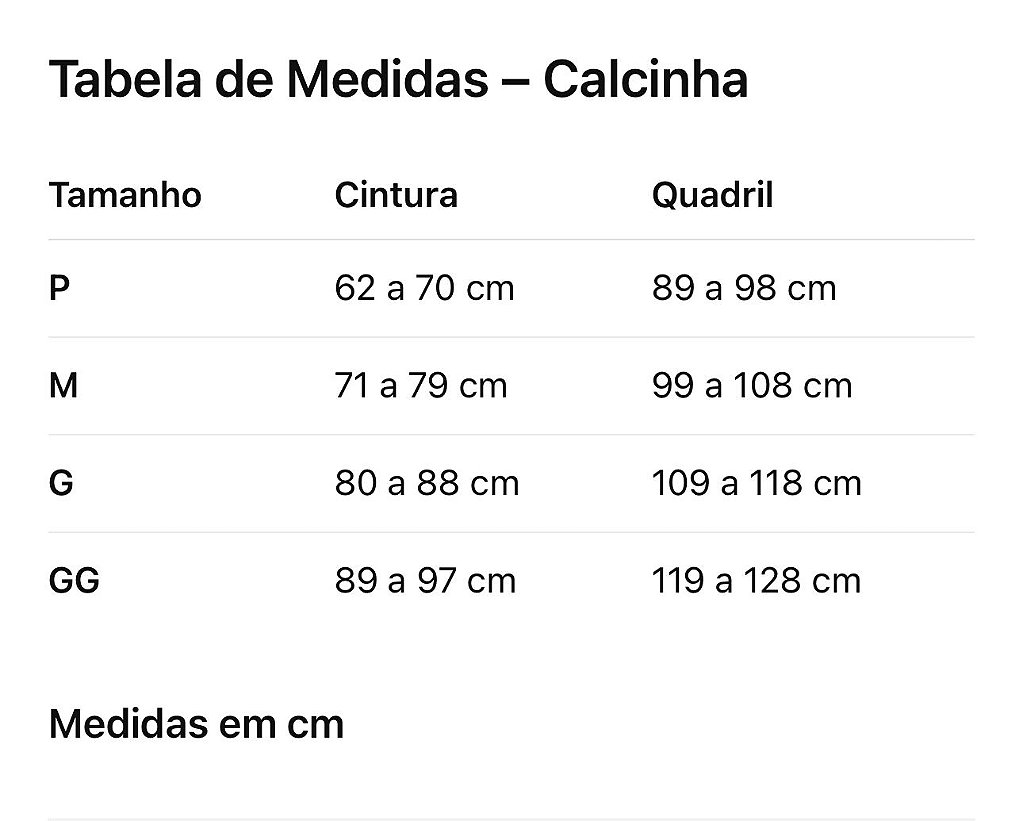Image resolution: width=1023 pixels, height=821 pixels.
Task: Click the size 'P' row label
Action: pyautogui.click(x=59, y=288)
